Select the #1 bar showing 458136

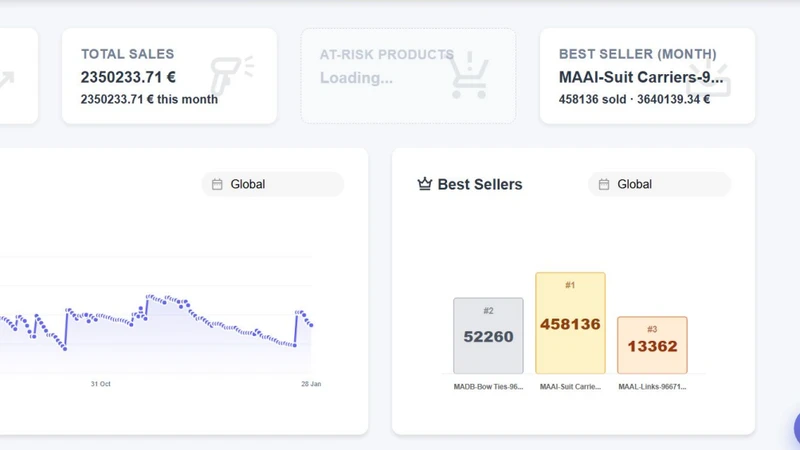(x=570, y=323)
